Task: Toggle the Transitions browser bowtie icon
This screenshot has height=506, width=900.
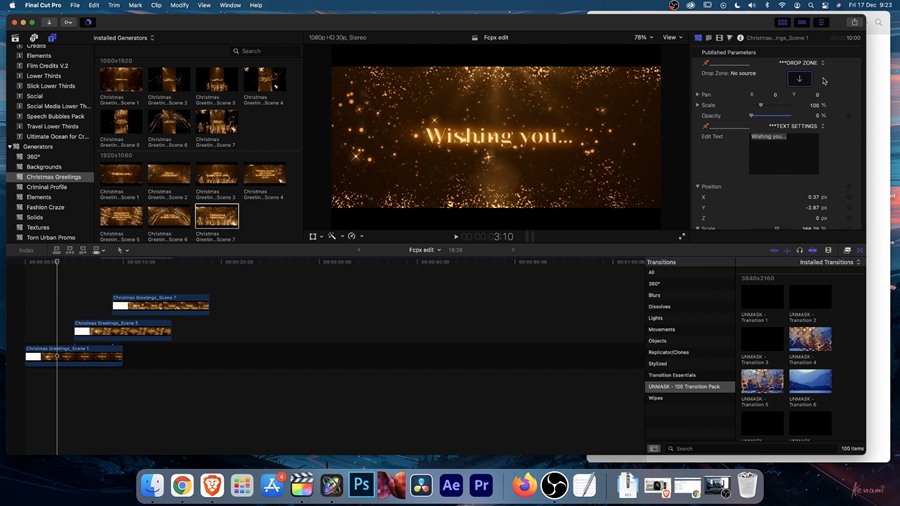Action: (860, 251)
